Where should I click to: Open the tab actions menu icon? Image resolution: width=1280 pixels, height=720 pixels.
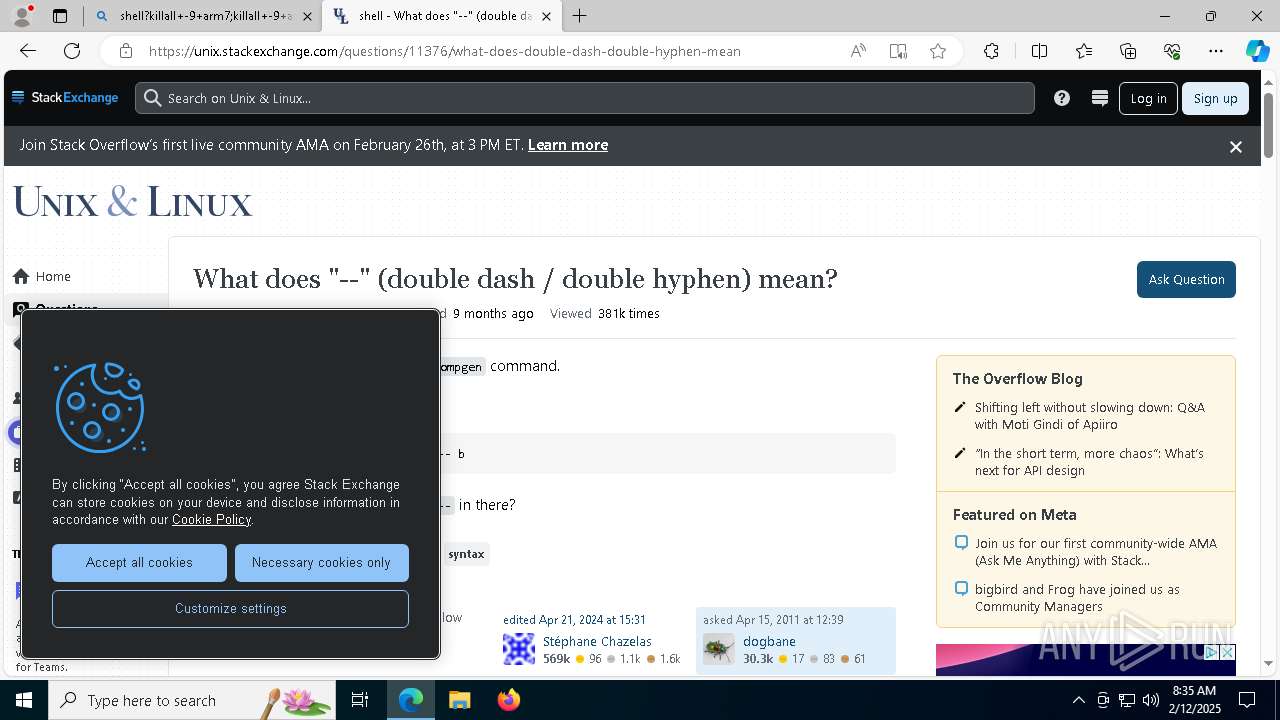coord(60,16)
